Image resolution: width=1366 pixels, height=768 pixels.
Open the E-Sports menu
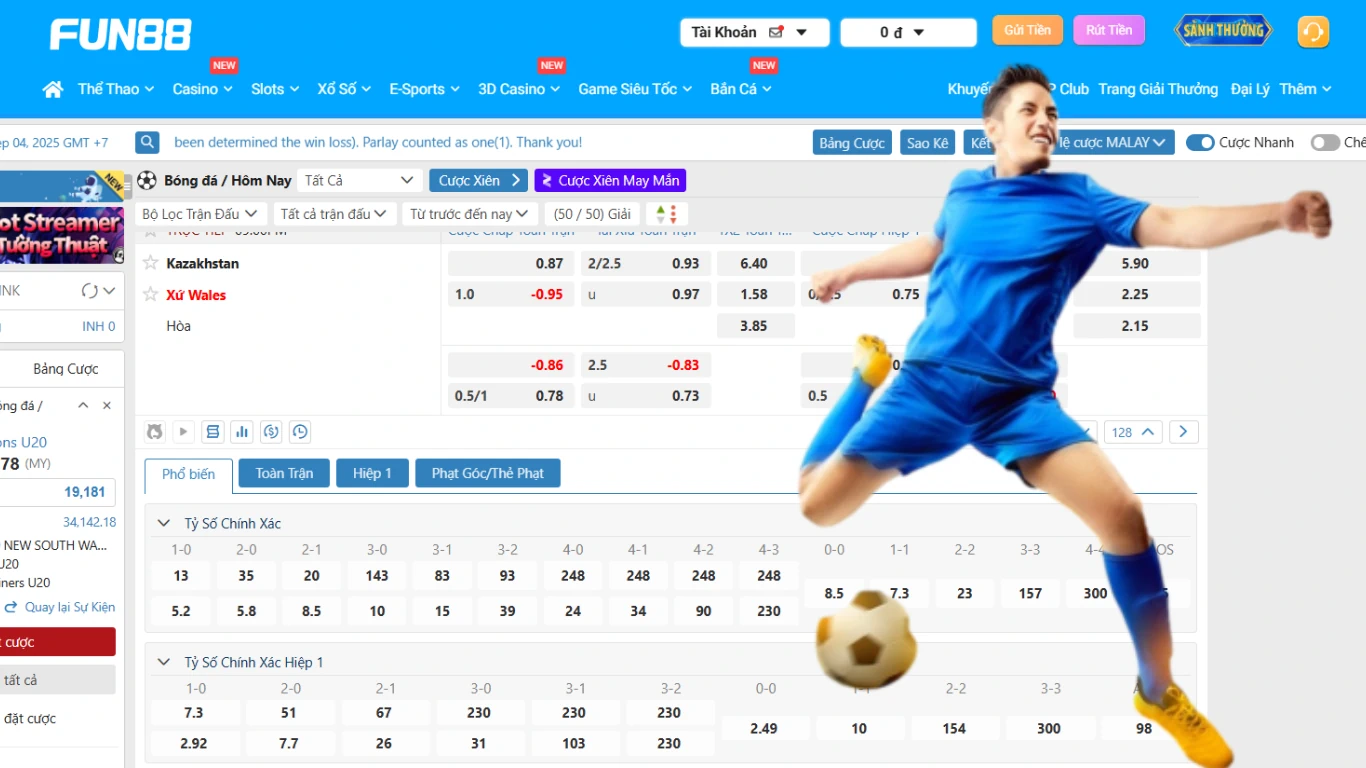click(424, 89)
